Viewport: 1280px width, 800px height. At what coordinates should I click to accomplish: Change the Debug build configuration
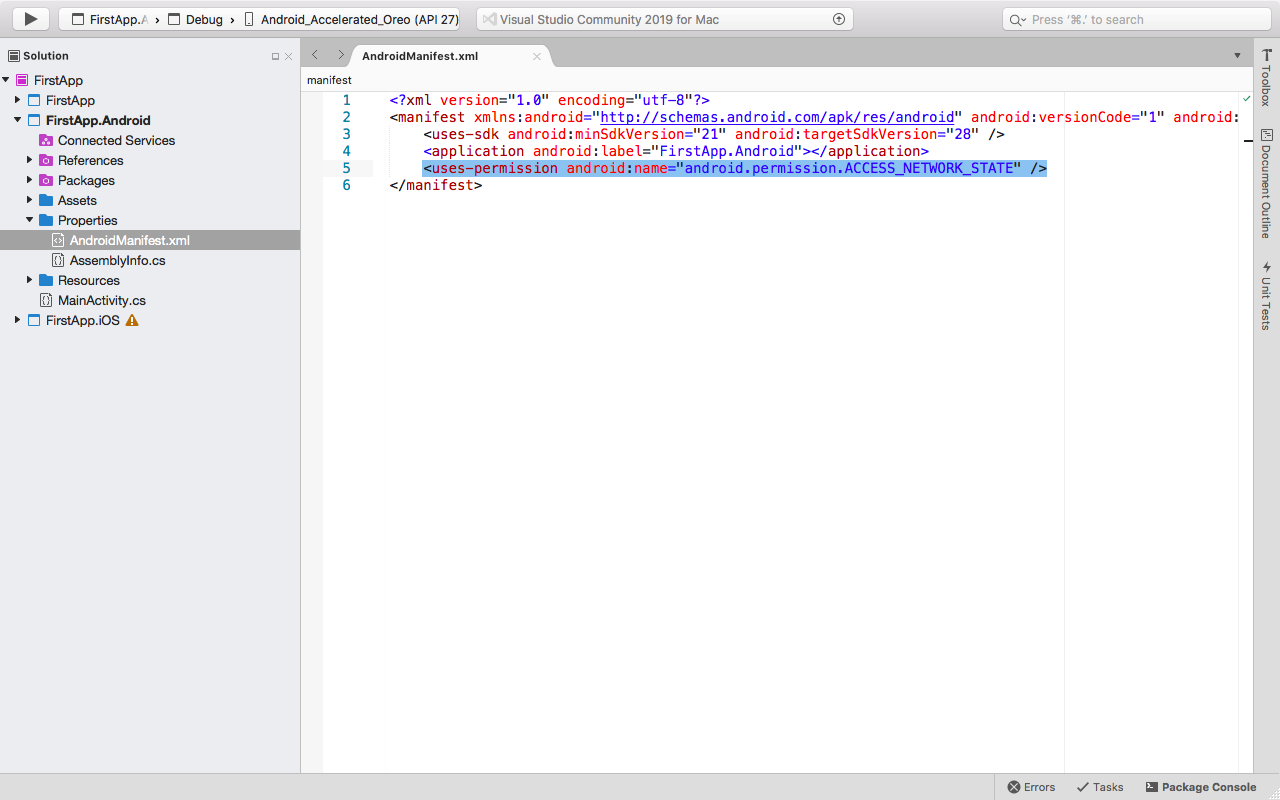point(194,19)
